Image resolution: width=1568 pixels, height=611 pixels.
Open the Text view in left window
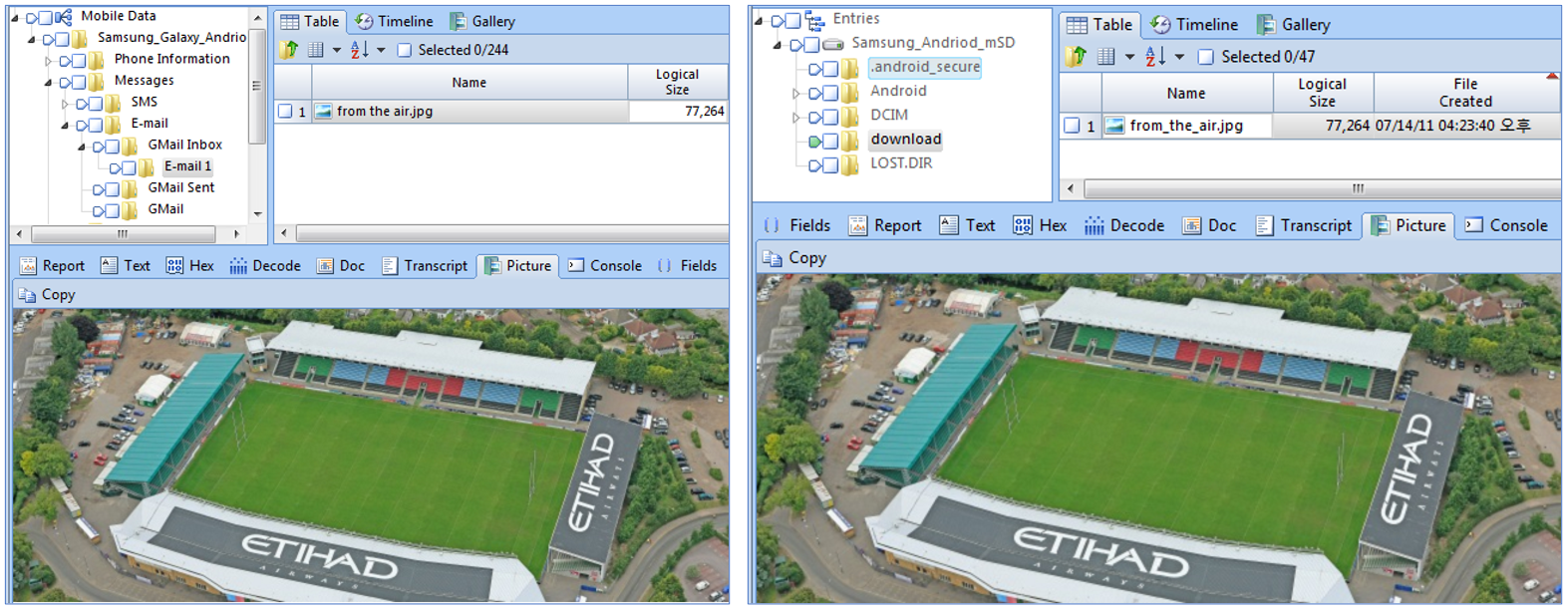click(126, 266)
